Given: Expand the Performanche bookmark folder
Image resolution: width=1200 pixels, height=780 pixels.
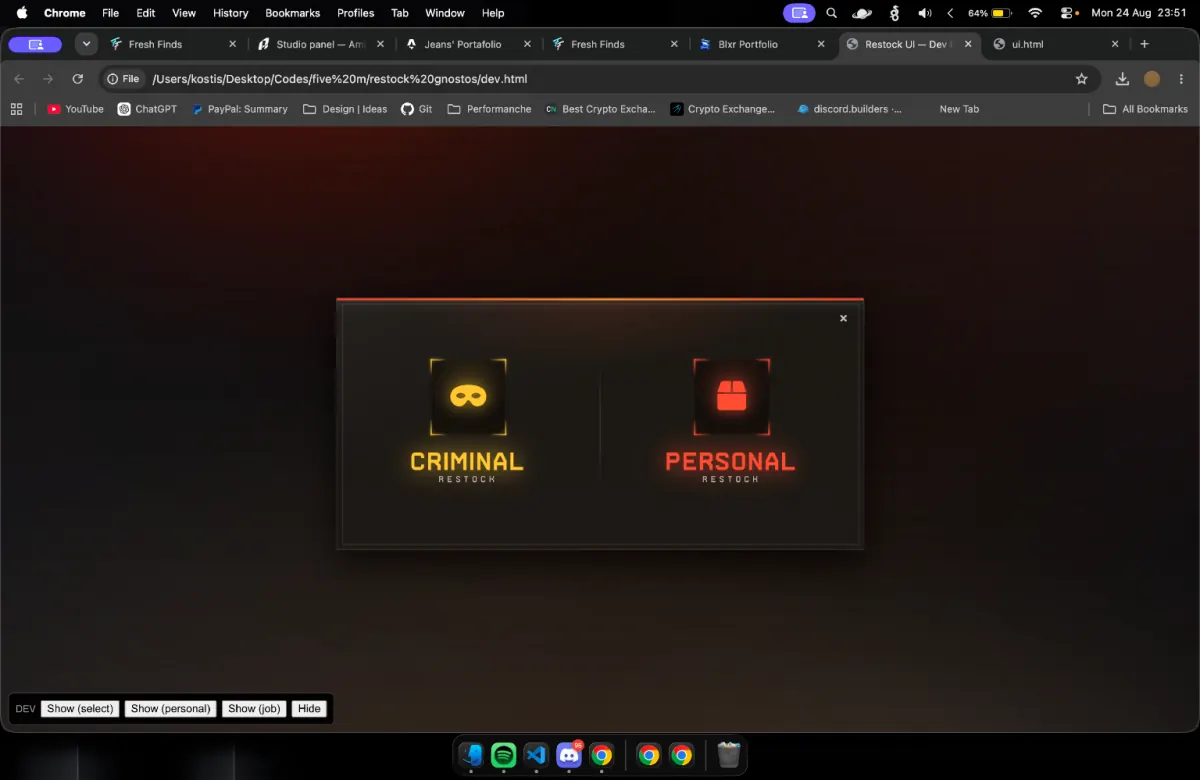Looking at the screenshot, I should (x=490, y=109).
